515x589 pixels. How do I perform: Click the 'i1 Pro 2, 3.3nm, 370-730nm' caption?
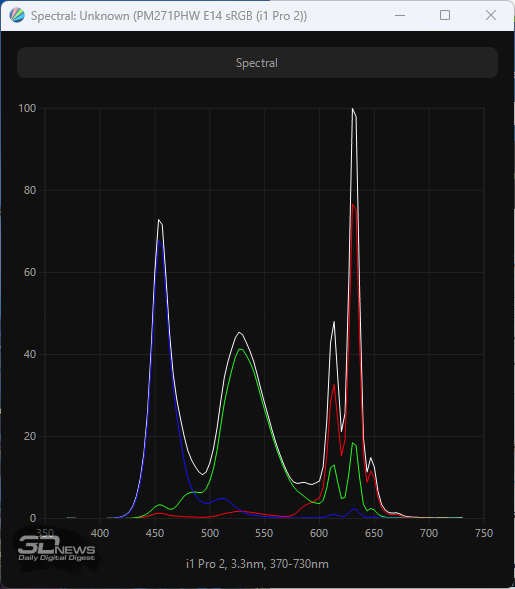click(257, 564)
